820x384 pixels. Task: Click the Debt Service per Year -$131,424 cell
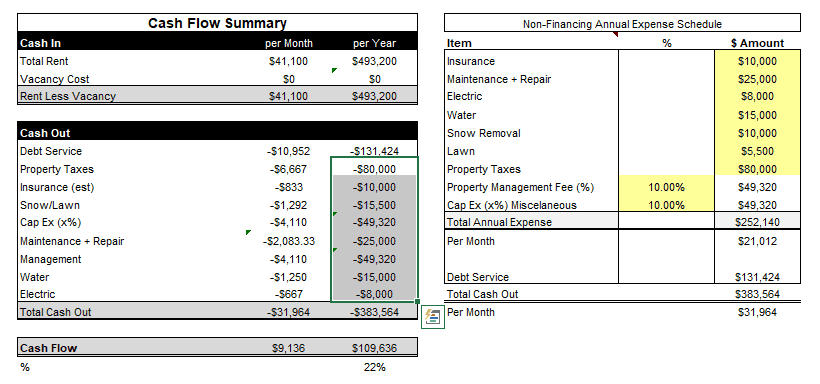point(374,151)
